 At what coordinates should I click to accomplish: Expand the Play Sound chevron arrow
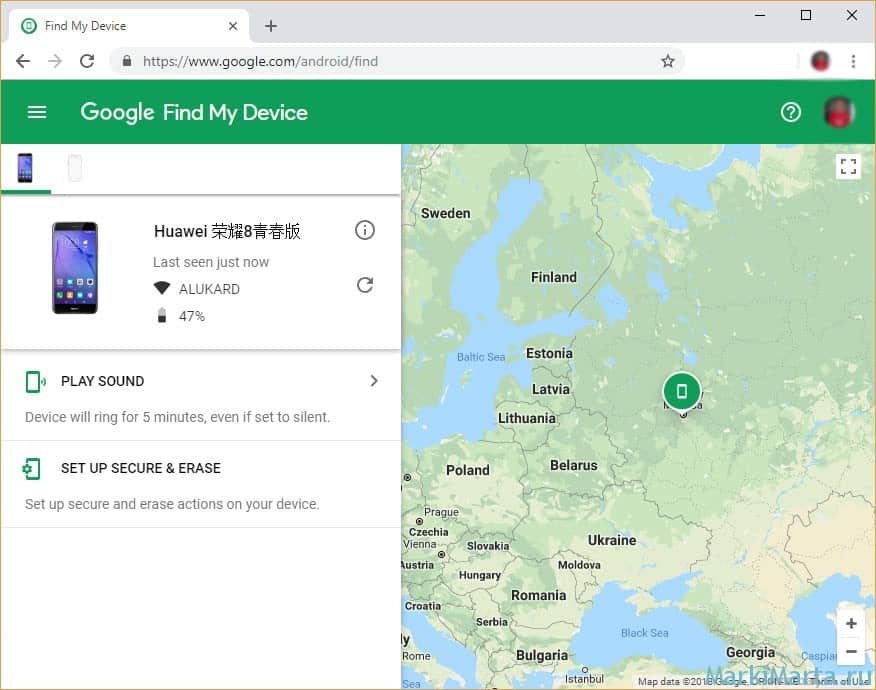point(374,381)
